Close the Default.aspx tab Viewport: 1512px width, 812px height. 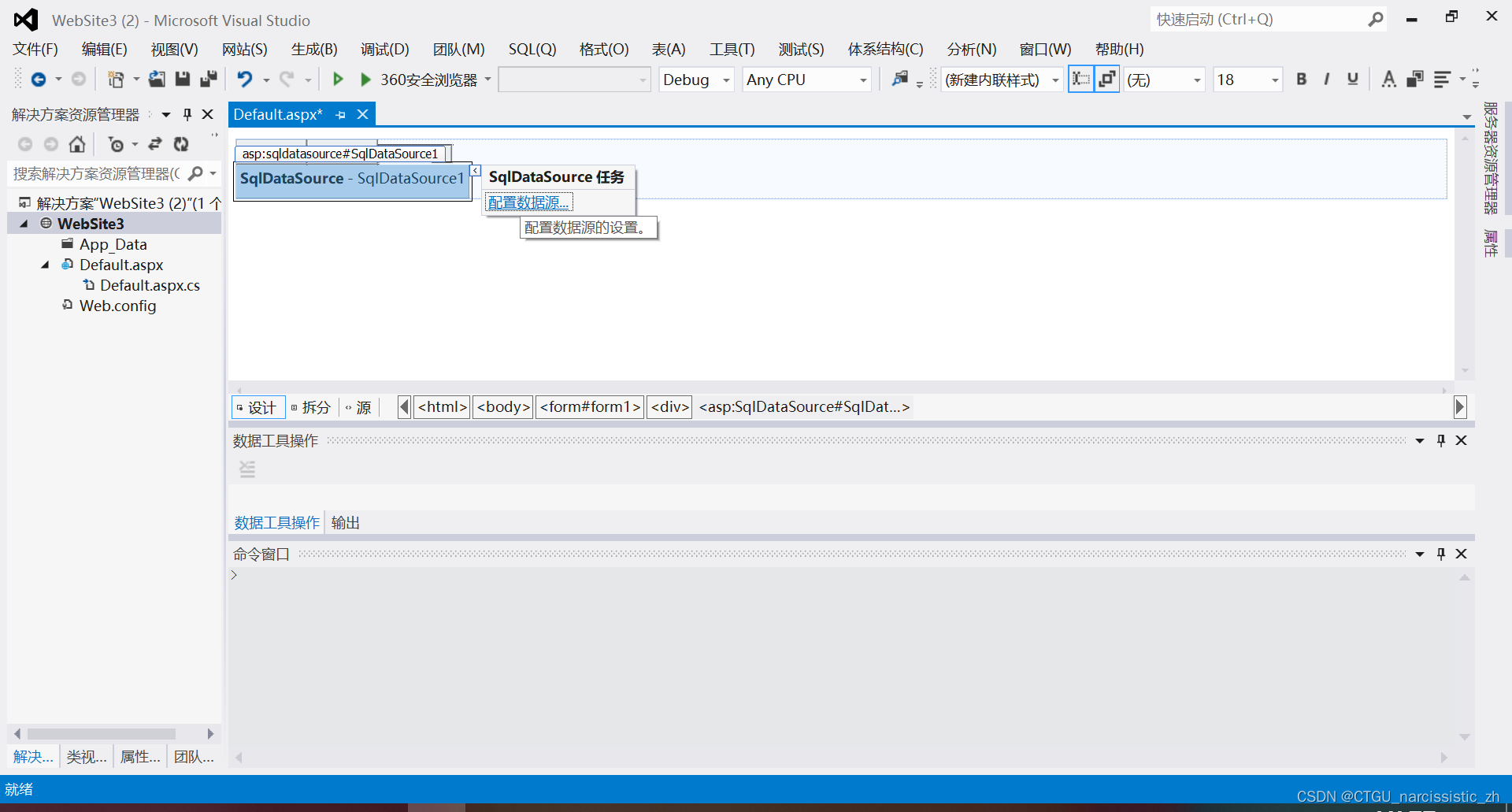[363, 114]
